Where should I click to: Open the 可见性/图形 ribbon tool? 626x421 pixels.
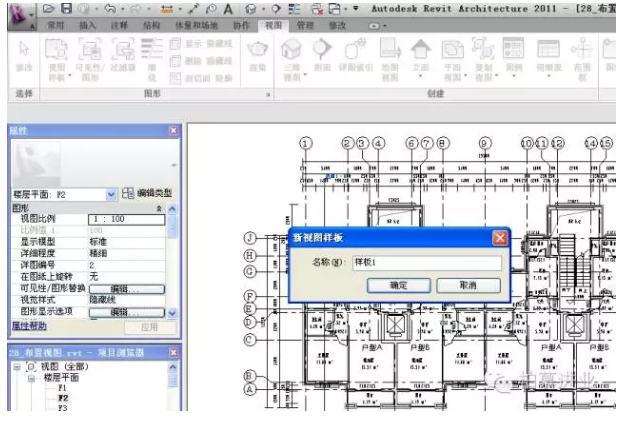pos(90,59)
